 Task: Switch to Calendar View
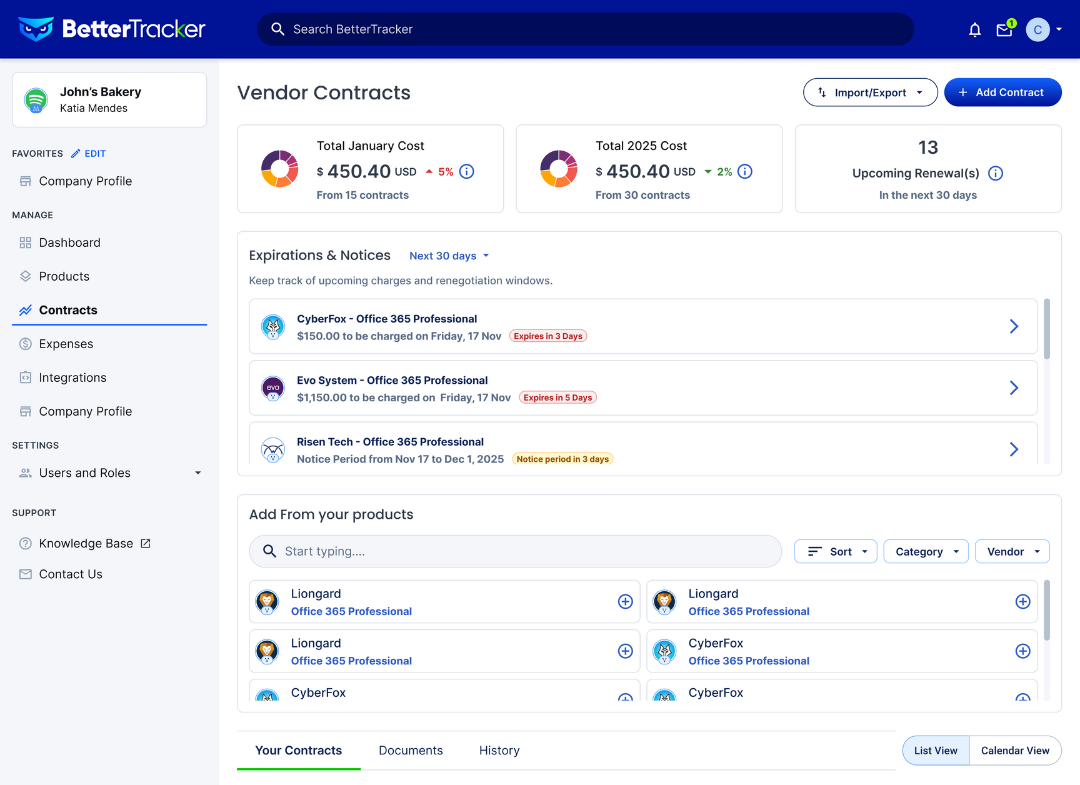[1015, 751]
